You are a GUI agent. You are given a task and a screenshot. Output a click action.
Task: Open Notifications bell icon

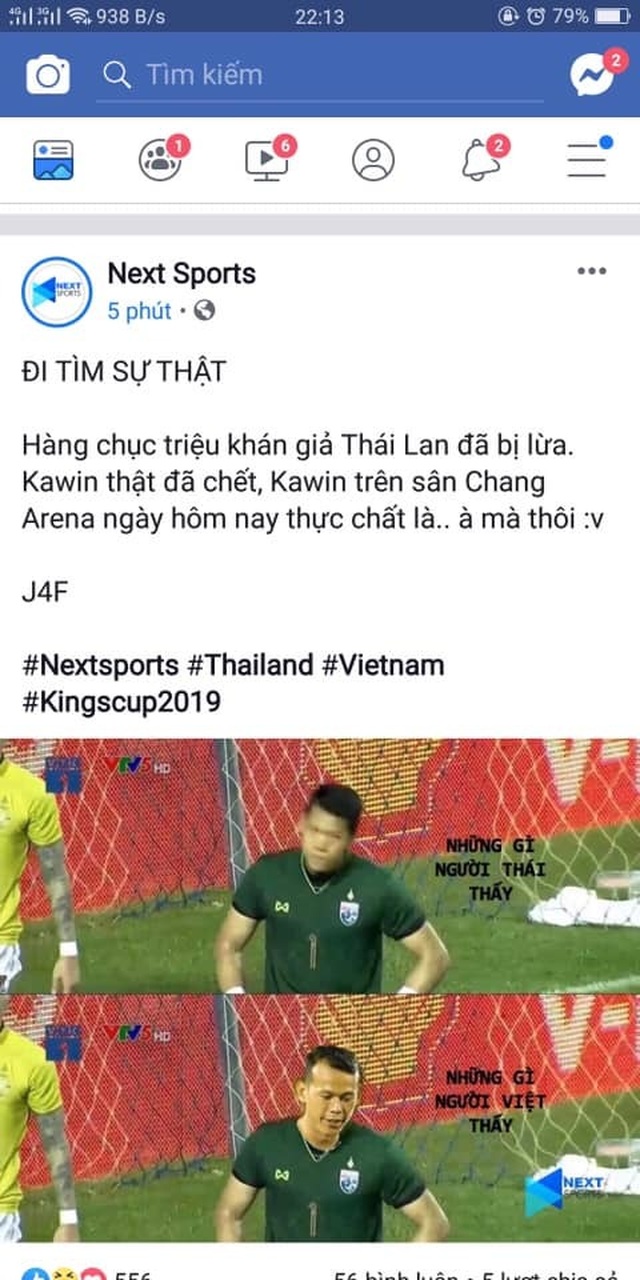pos(483,159)
